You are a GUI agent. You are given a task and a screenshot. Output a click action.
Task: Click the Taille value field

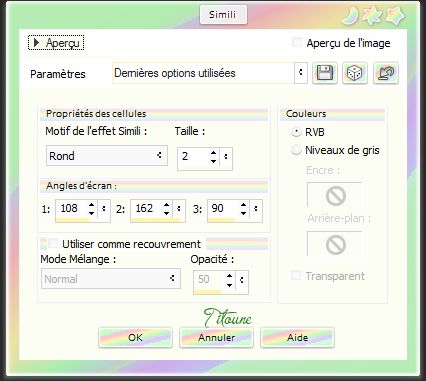[193, 156]
